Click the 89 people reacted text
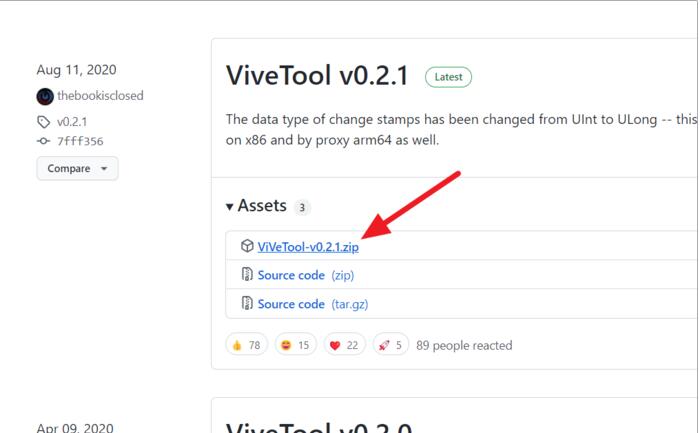 464,345
